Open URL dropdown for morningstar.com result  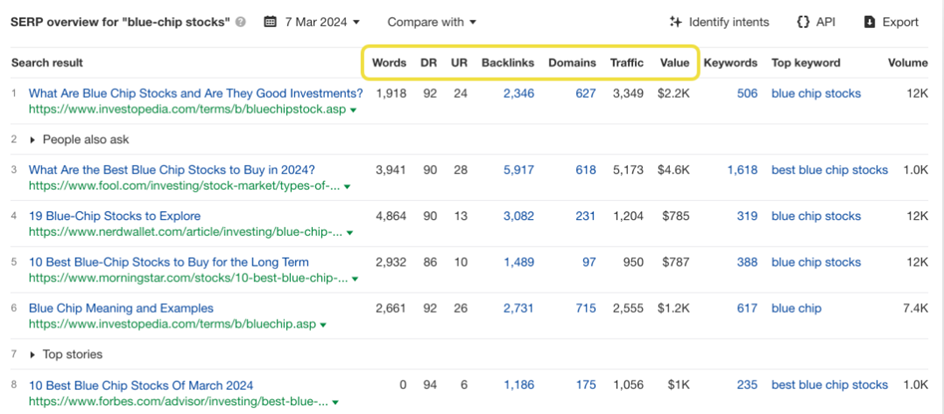(x=355, y=279)
